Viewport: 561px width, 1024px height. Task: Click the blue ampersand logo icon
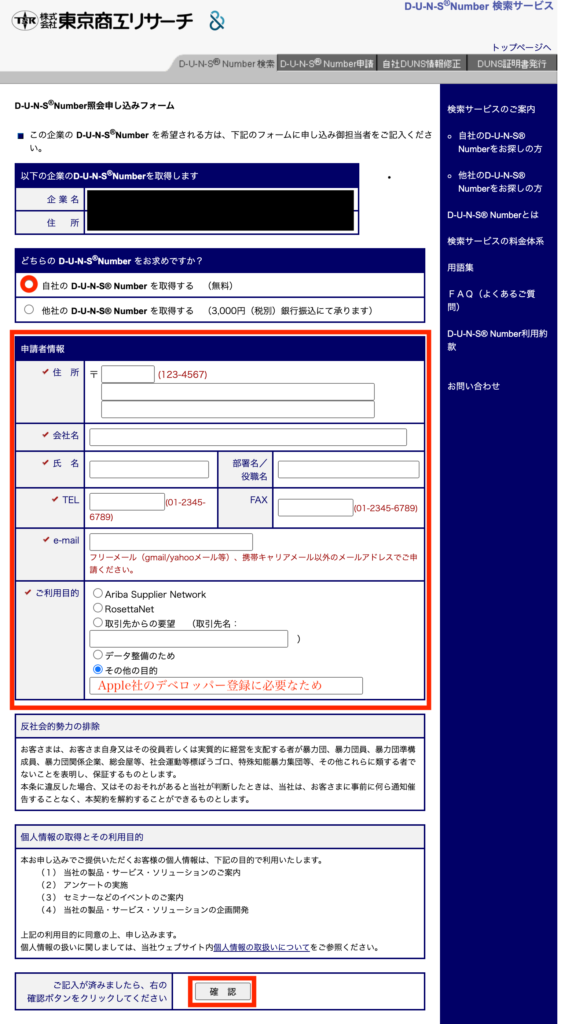(216, 22)
